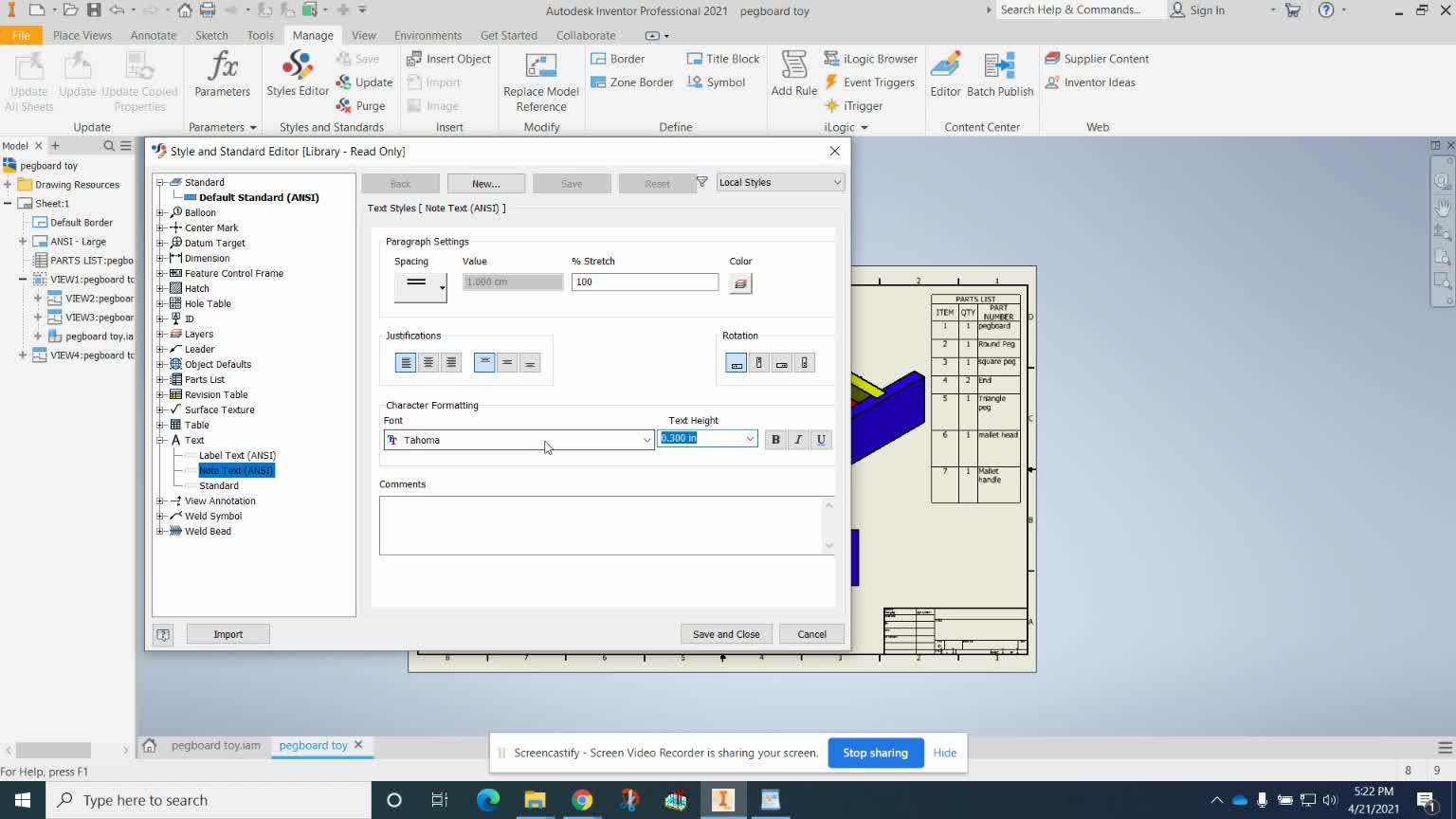Open Event Triggers
The width and height of the screenshot is (1456, 819).
click(x=869, y=82)
